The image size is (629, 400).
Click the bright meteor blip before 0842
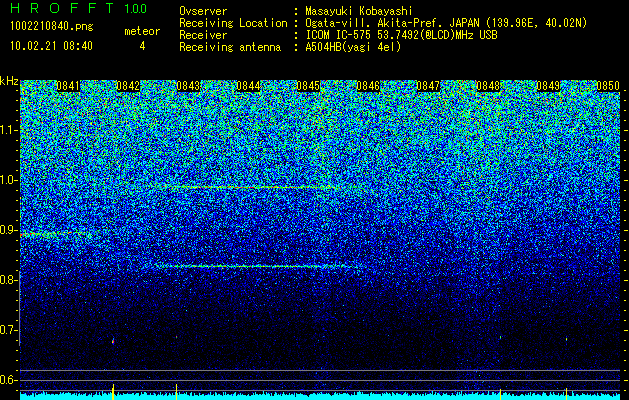point(113,341)
